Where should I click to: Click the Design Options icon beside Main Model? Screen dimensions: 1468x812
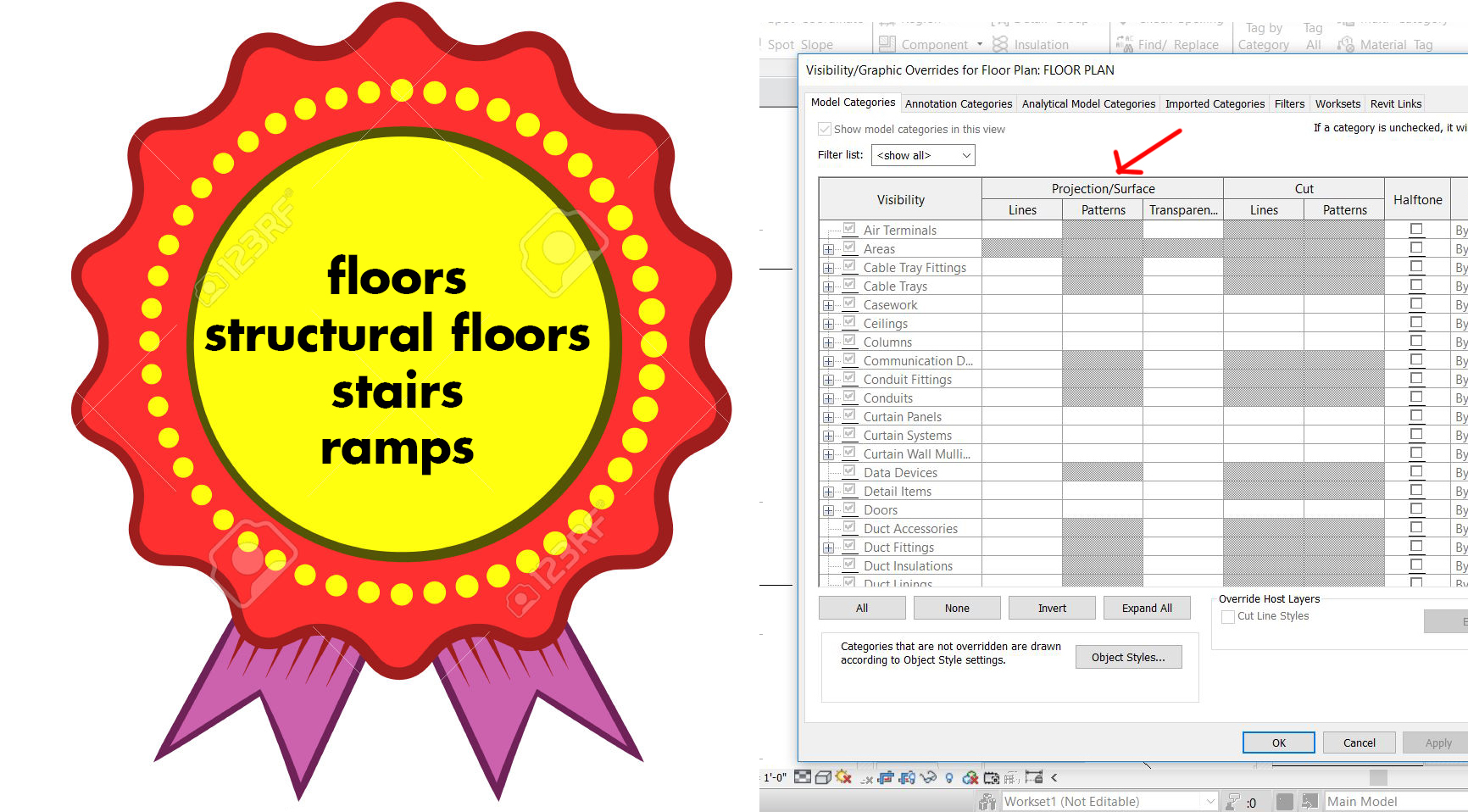(1310, 802)
